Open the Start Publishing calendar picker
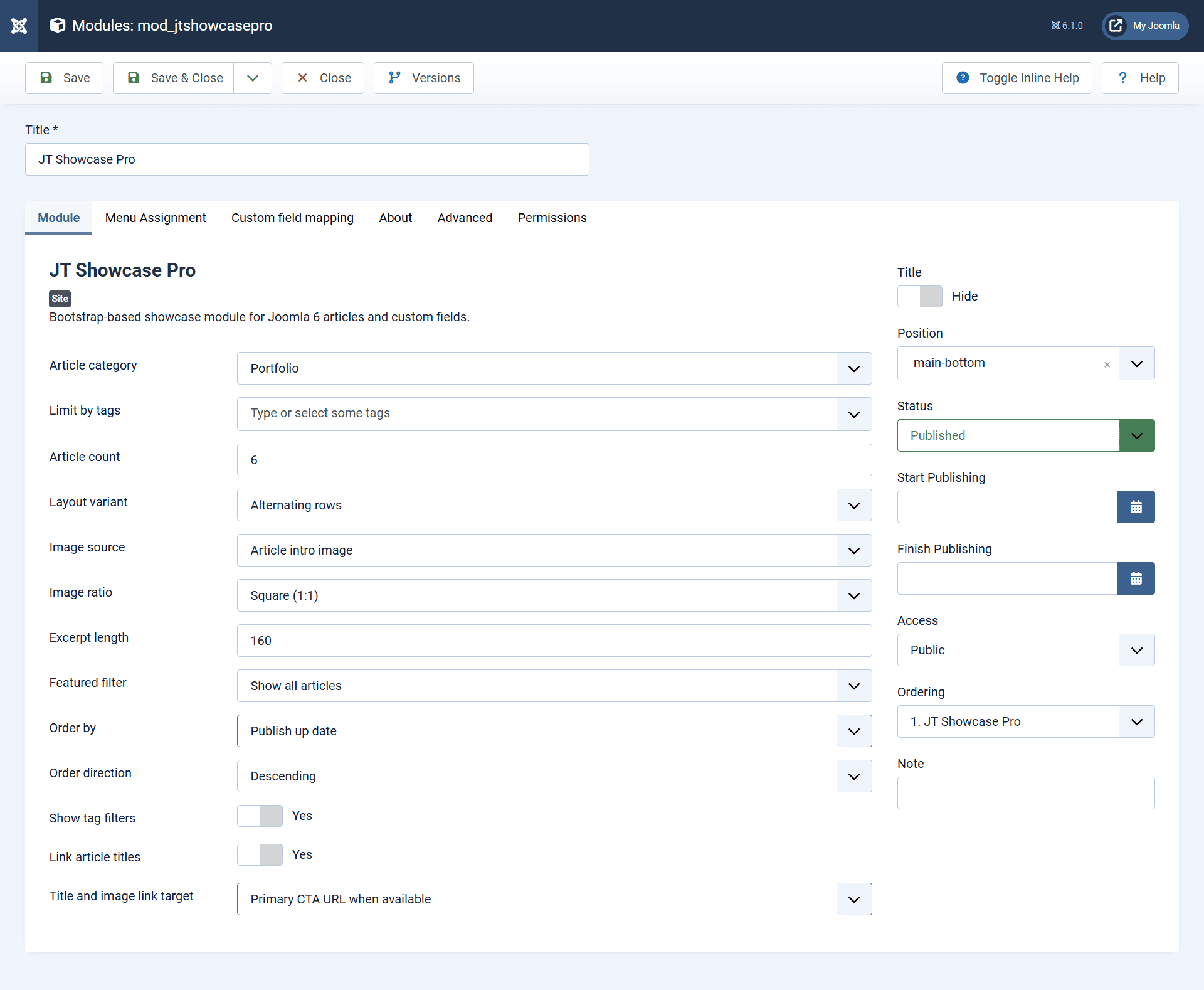The image size is (1204, 990). (1136, 506)
